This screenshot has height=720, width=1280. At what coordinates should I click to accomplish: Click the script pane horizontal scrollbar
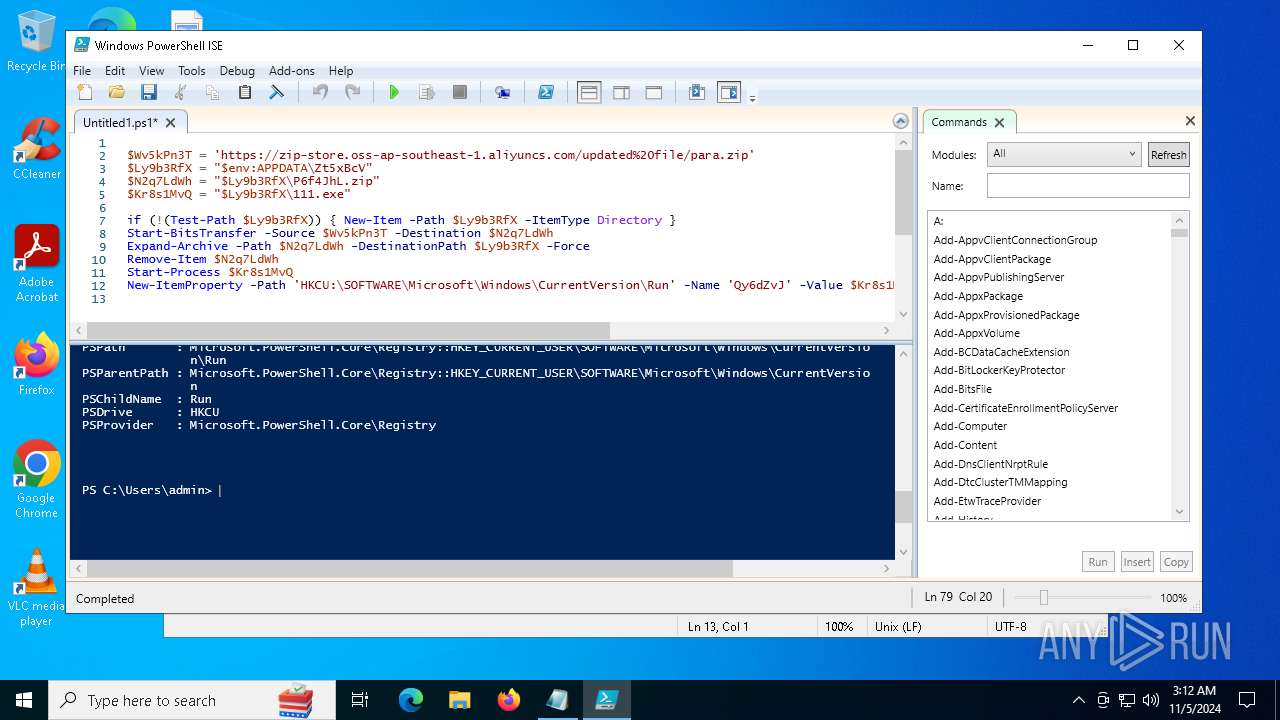[x=349, y=331]
